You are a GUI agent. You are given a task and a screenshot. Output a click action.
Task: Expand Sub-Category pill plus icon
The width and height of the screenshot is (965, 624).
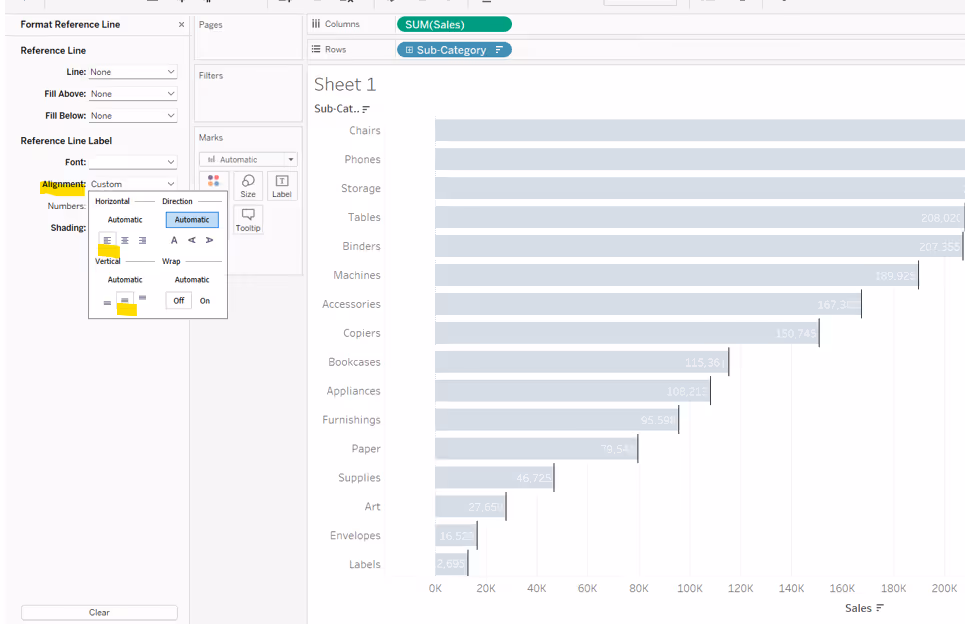point(409,50)
